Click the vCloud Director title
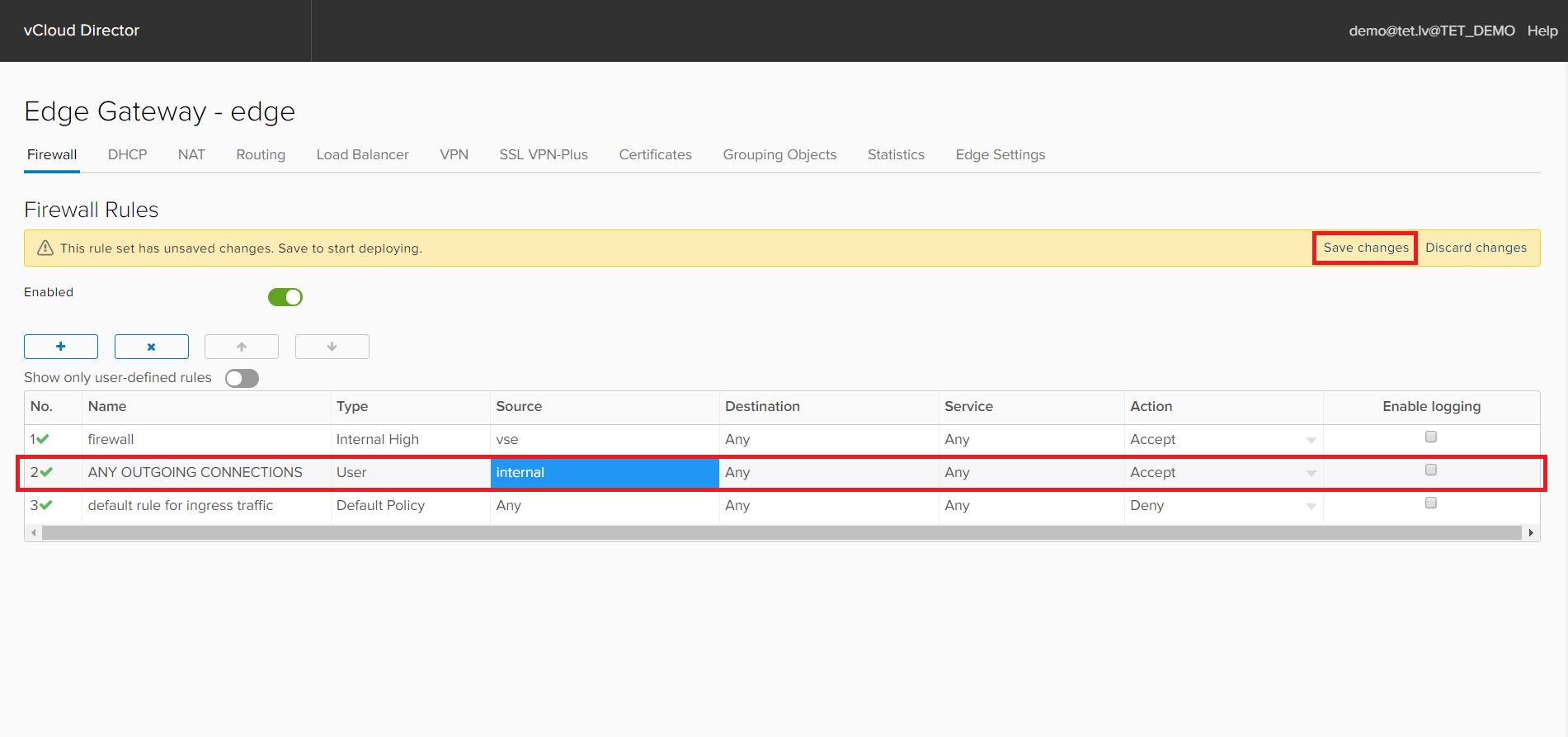The height and width of the screenshot is (737, 1568). pos(82,31)
